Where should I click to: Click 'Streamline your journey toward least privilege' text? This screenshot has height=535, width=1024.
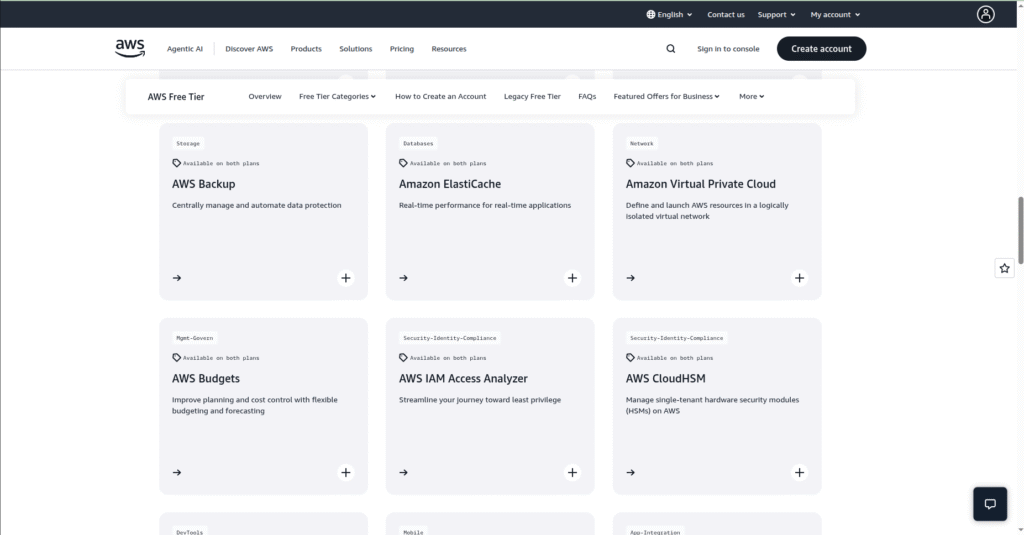[480, 400]
